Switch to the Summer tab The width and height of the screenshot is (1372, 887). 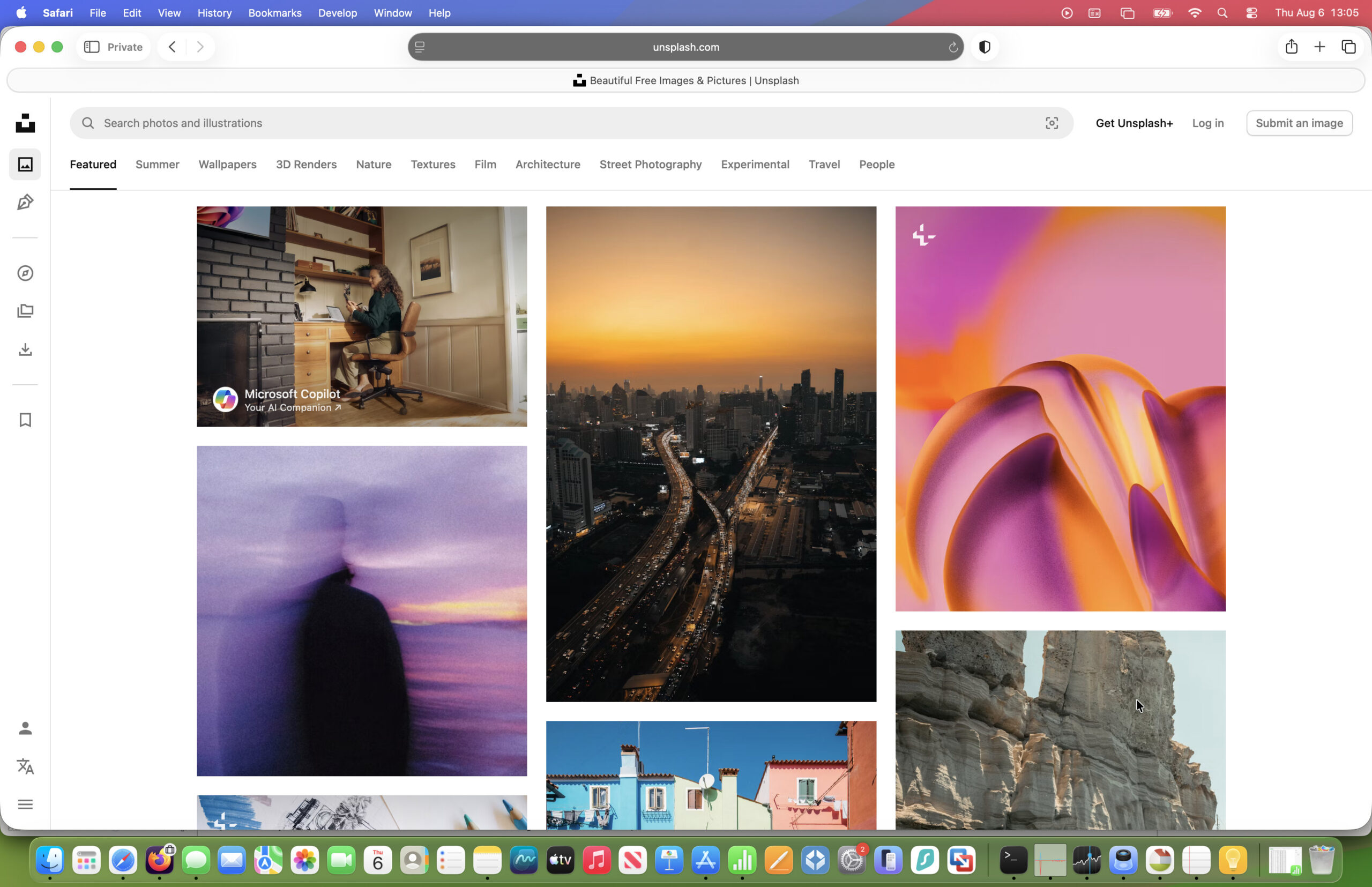pos(157,164)
